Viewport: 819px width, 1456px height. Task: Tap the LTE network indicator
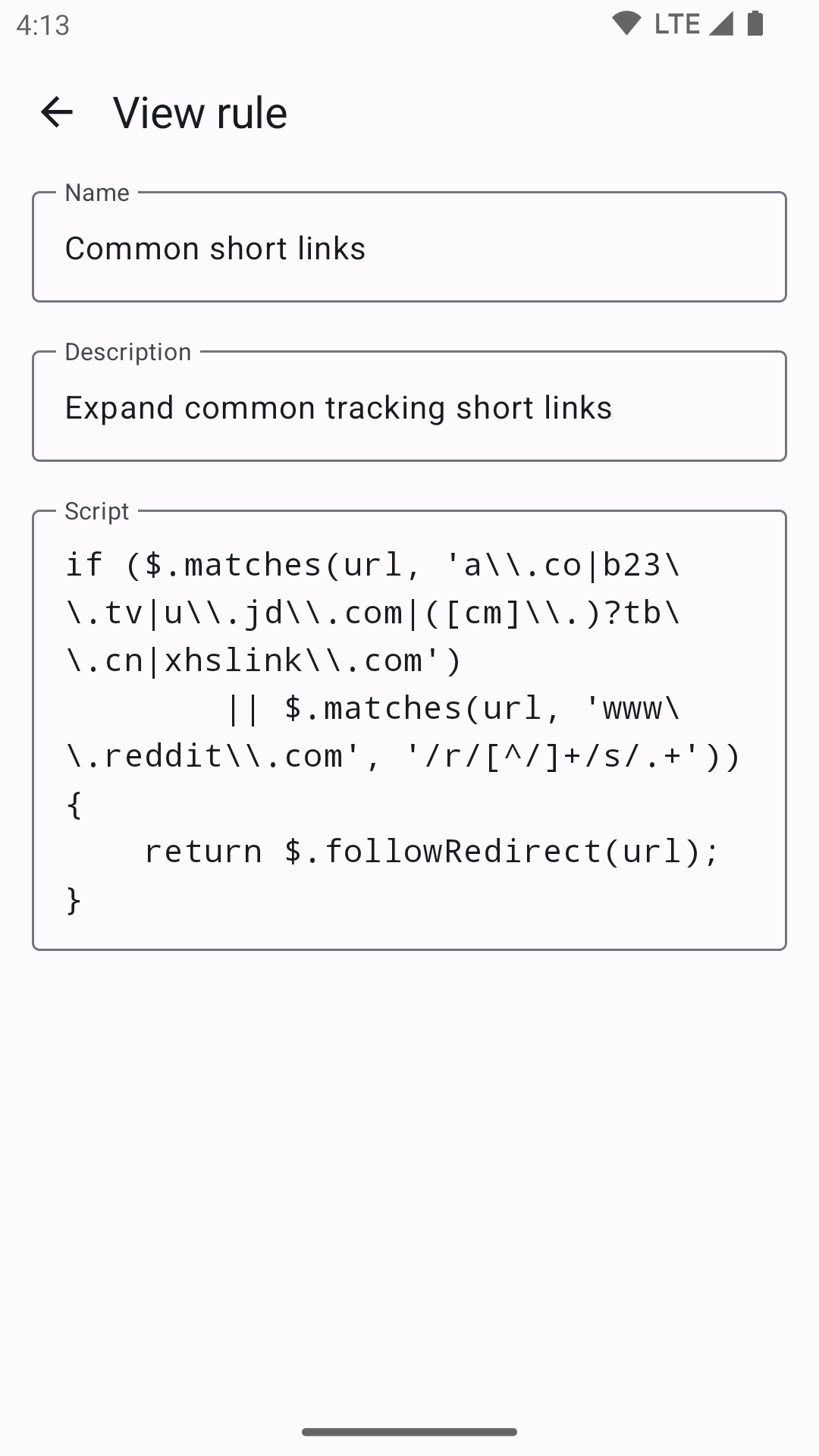coord(676,24)
